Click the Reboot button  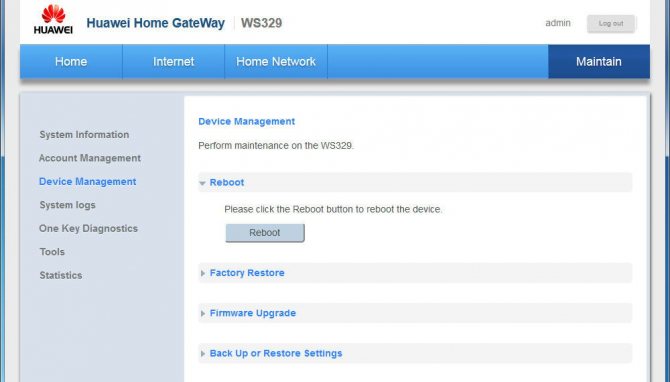coord(264,233)
